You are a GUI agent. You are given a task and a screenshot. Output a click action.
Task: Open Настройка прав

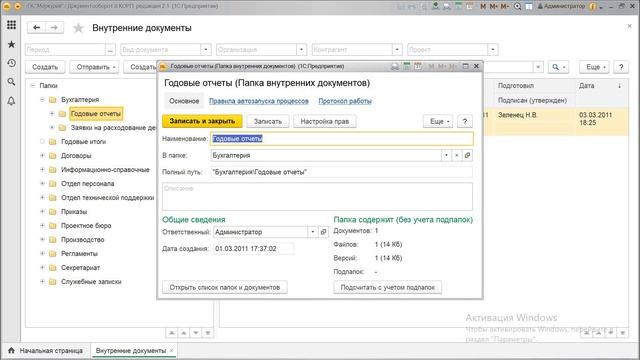(324, 121)
